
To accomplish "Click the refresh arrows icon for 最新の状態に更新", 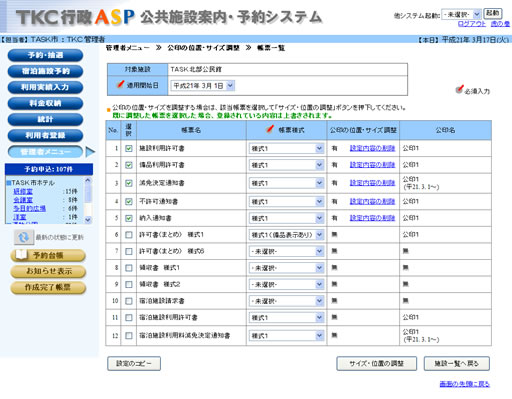I will click(23, 237).
